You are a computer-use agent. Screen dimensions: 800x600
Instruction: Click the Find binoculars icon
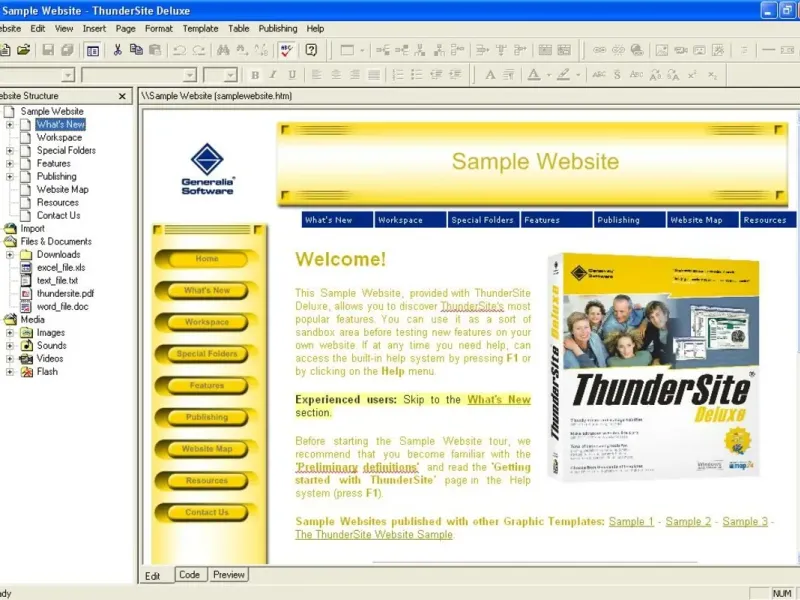223,50
